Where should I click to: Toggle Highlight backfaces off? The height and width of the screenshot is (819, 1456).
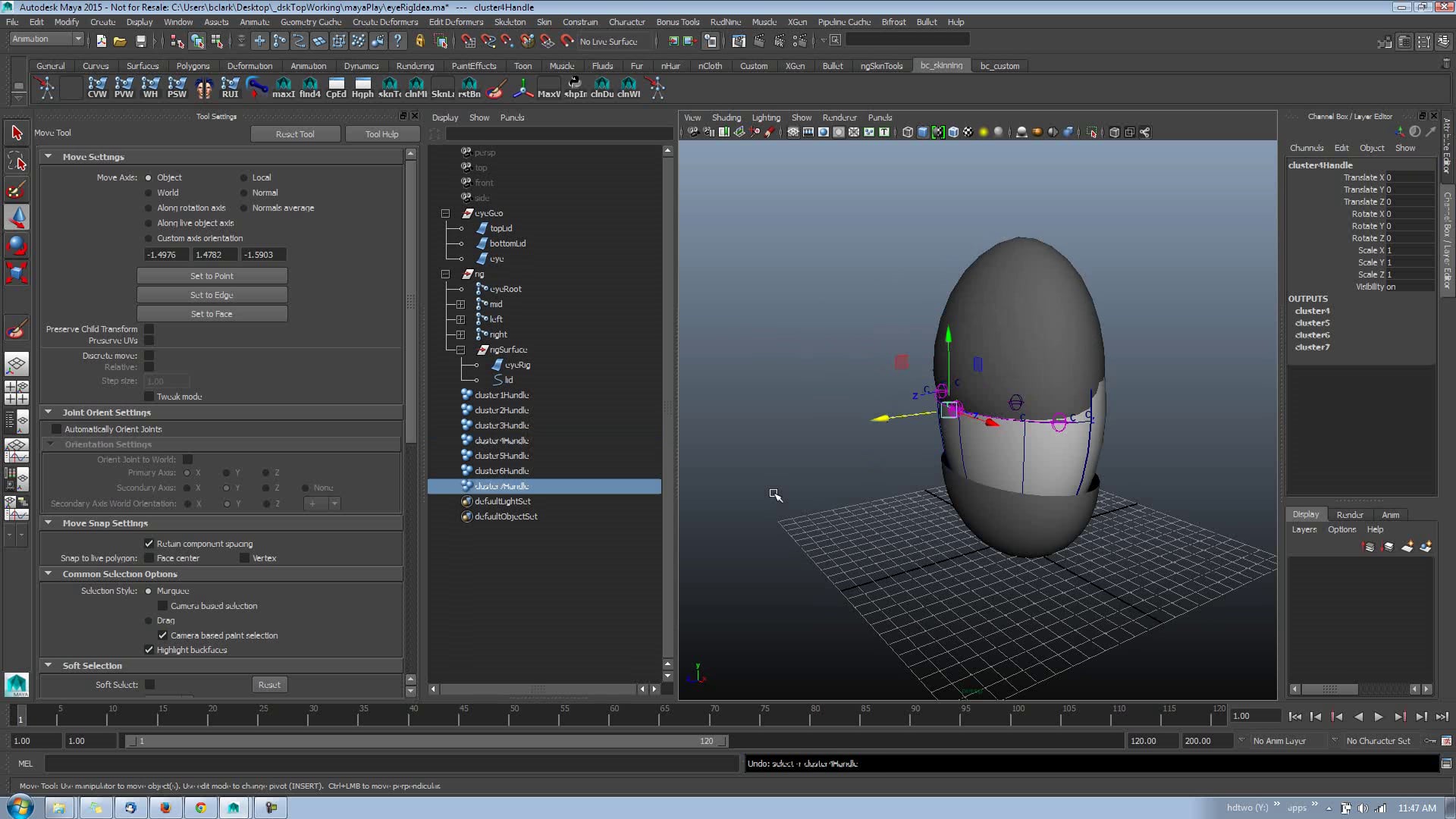click(149, 650)
